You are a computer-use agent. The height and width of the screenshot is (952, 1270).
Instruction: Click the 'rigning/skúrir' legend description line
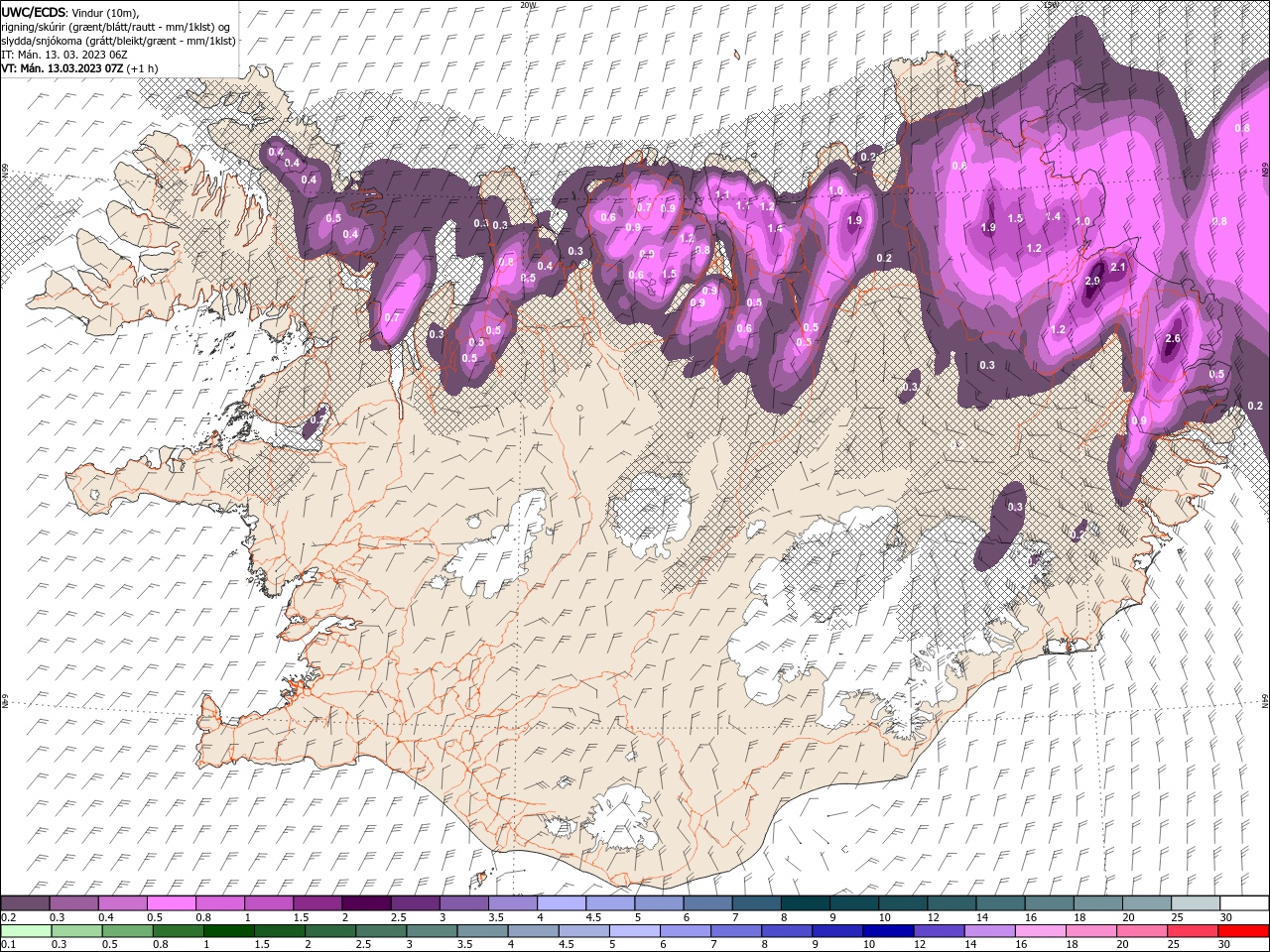coord(115,27)
